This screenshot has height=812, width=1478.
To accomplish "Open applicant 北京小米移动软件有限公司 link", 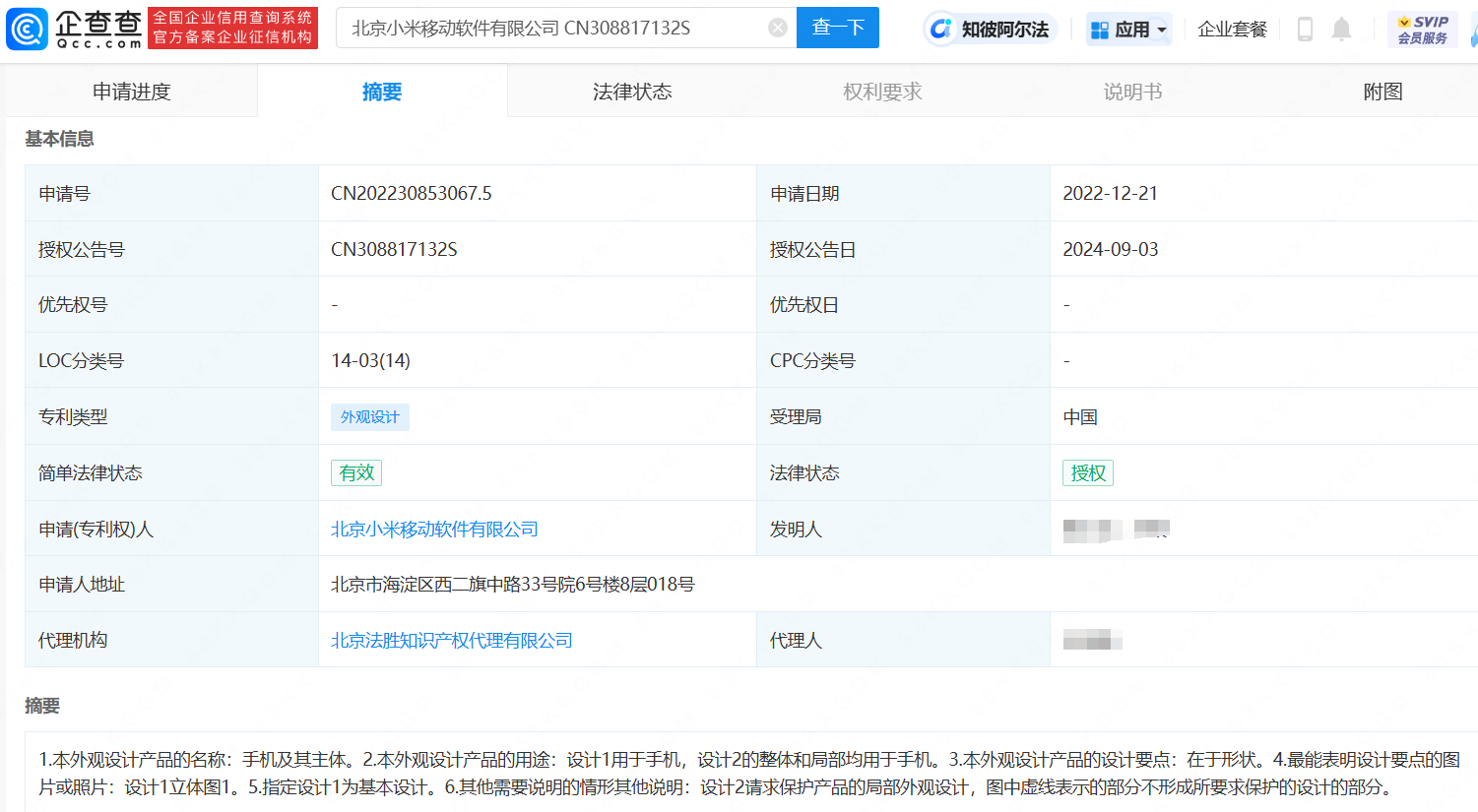I will (434, 530).
